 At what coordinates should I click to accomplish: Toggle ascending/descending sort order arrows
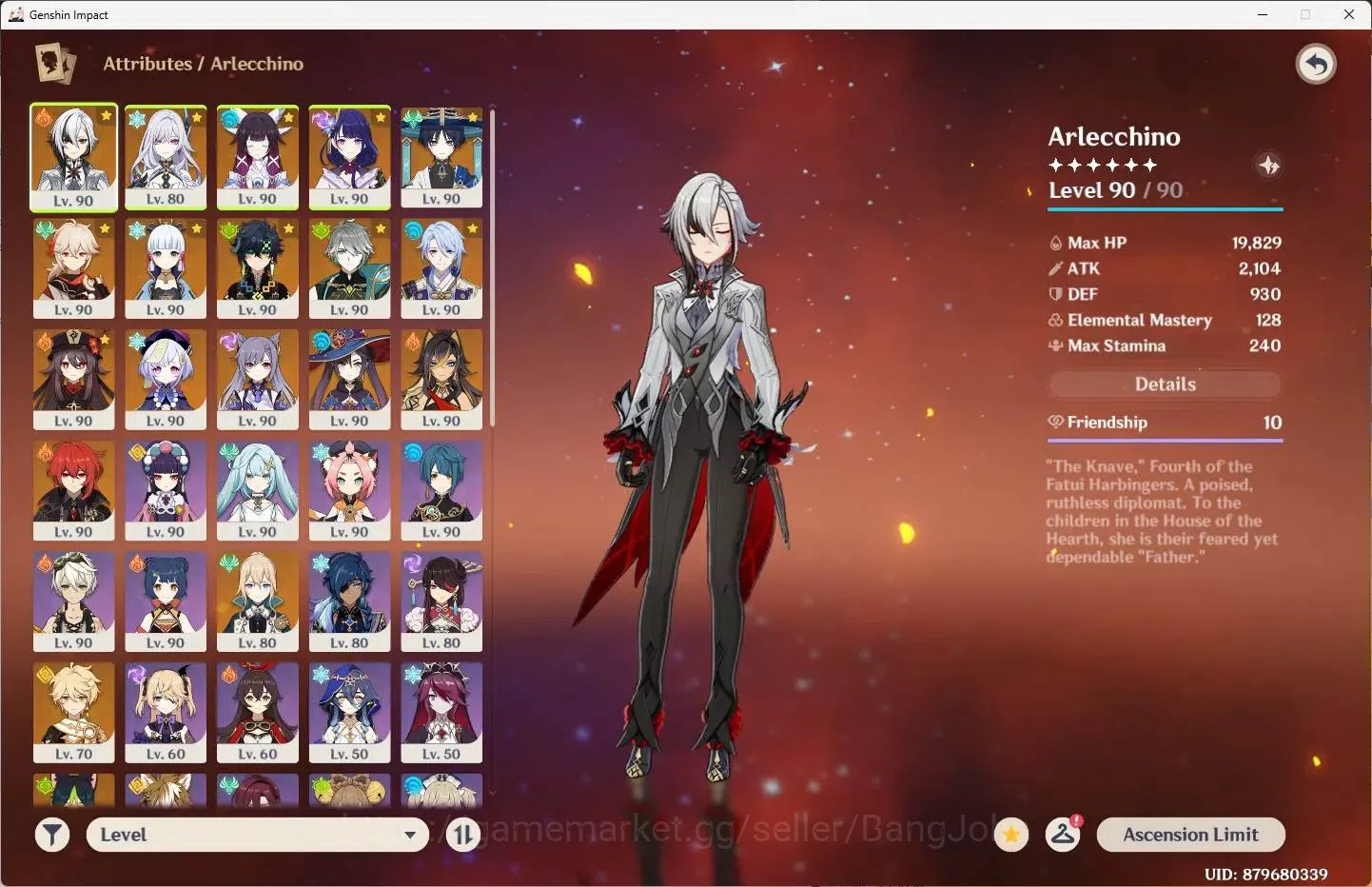click(x=463, y=835)
